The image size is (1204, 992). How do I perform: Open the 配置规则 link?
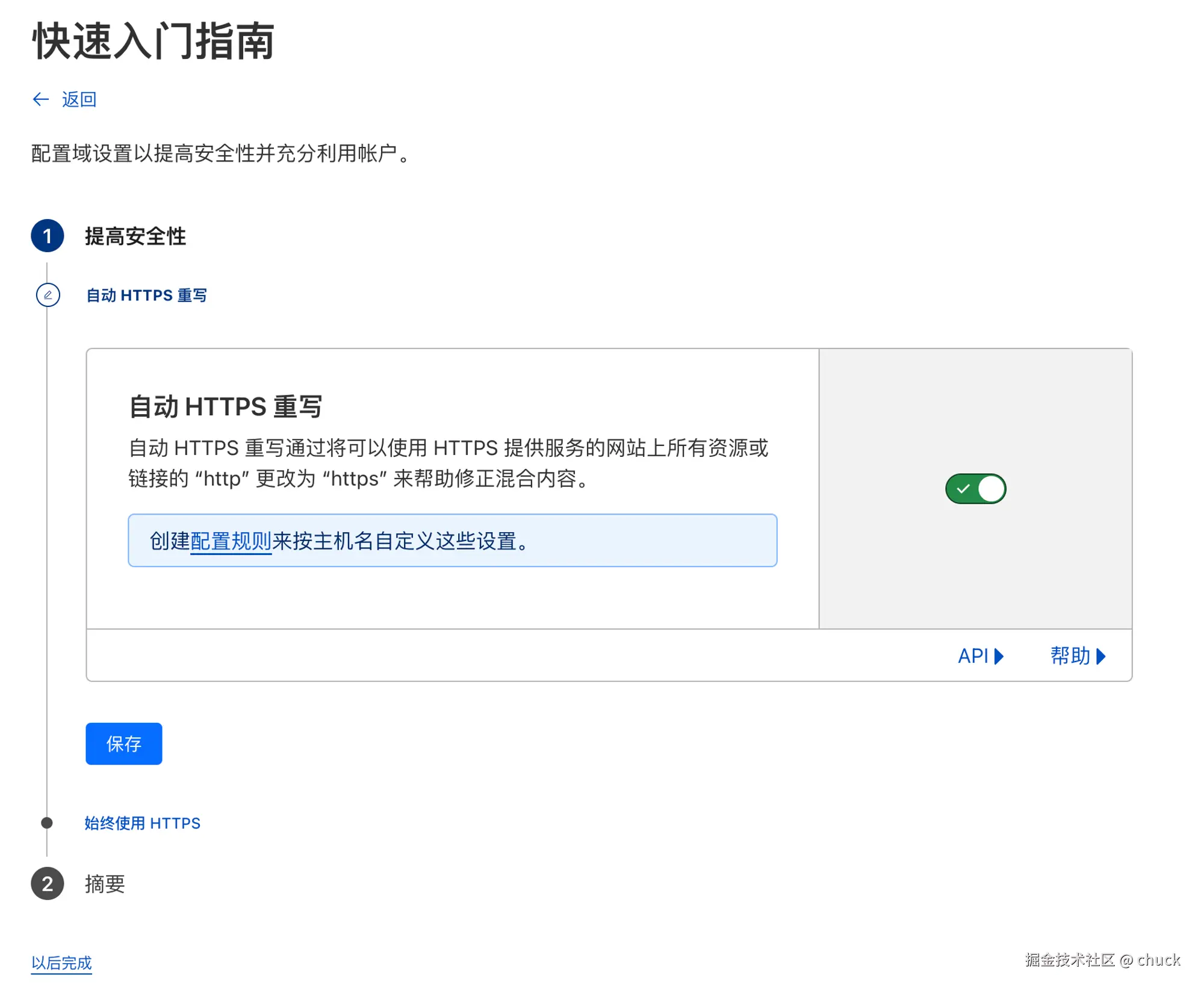click(x=231, y=541)
